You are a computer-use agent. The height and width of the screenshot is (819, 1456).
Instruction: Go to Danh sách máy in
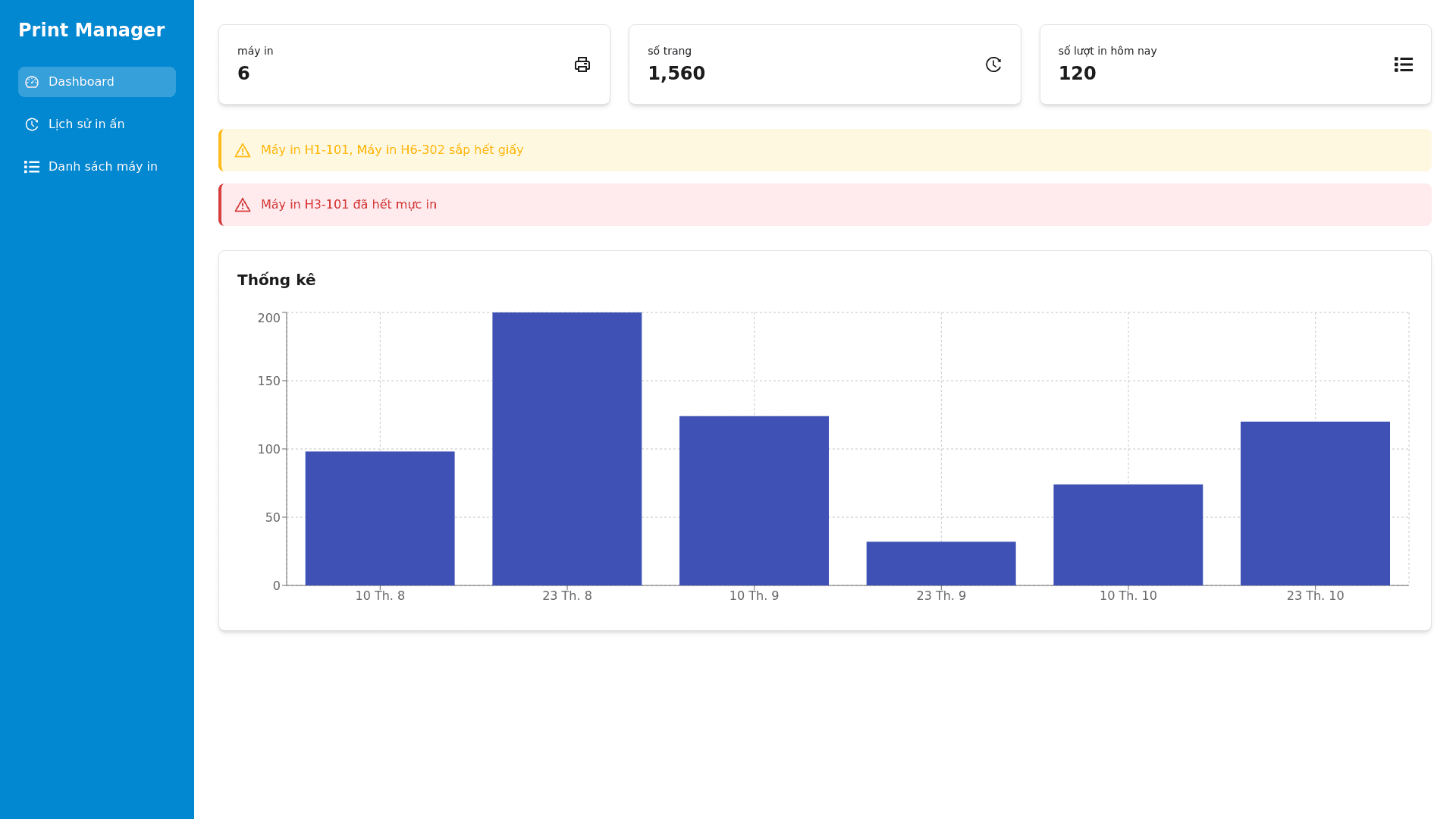103,167
